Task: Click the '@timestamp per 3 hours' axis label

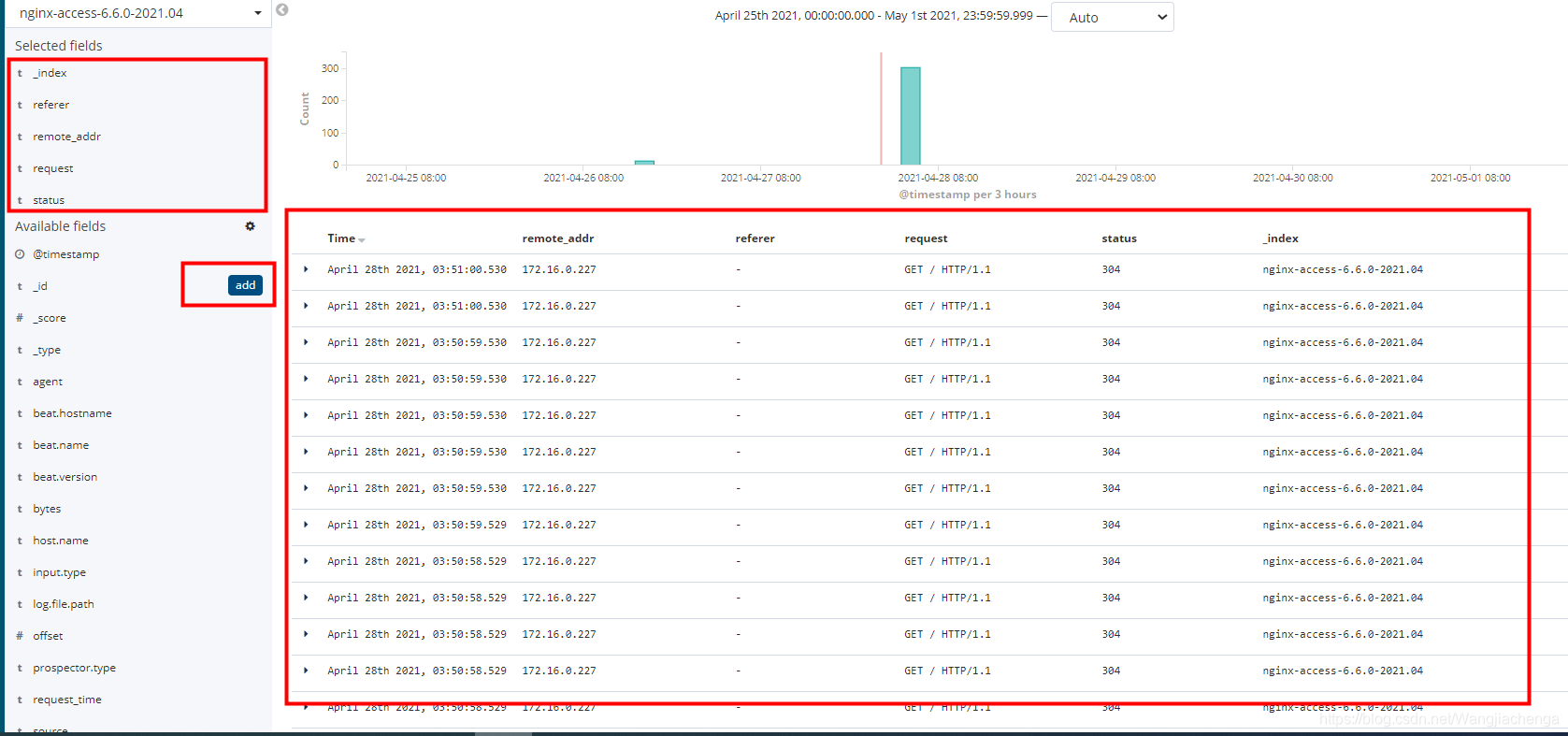Action: tap(968, 195)
